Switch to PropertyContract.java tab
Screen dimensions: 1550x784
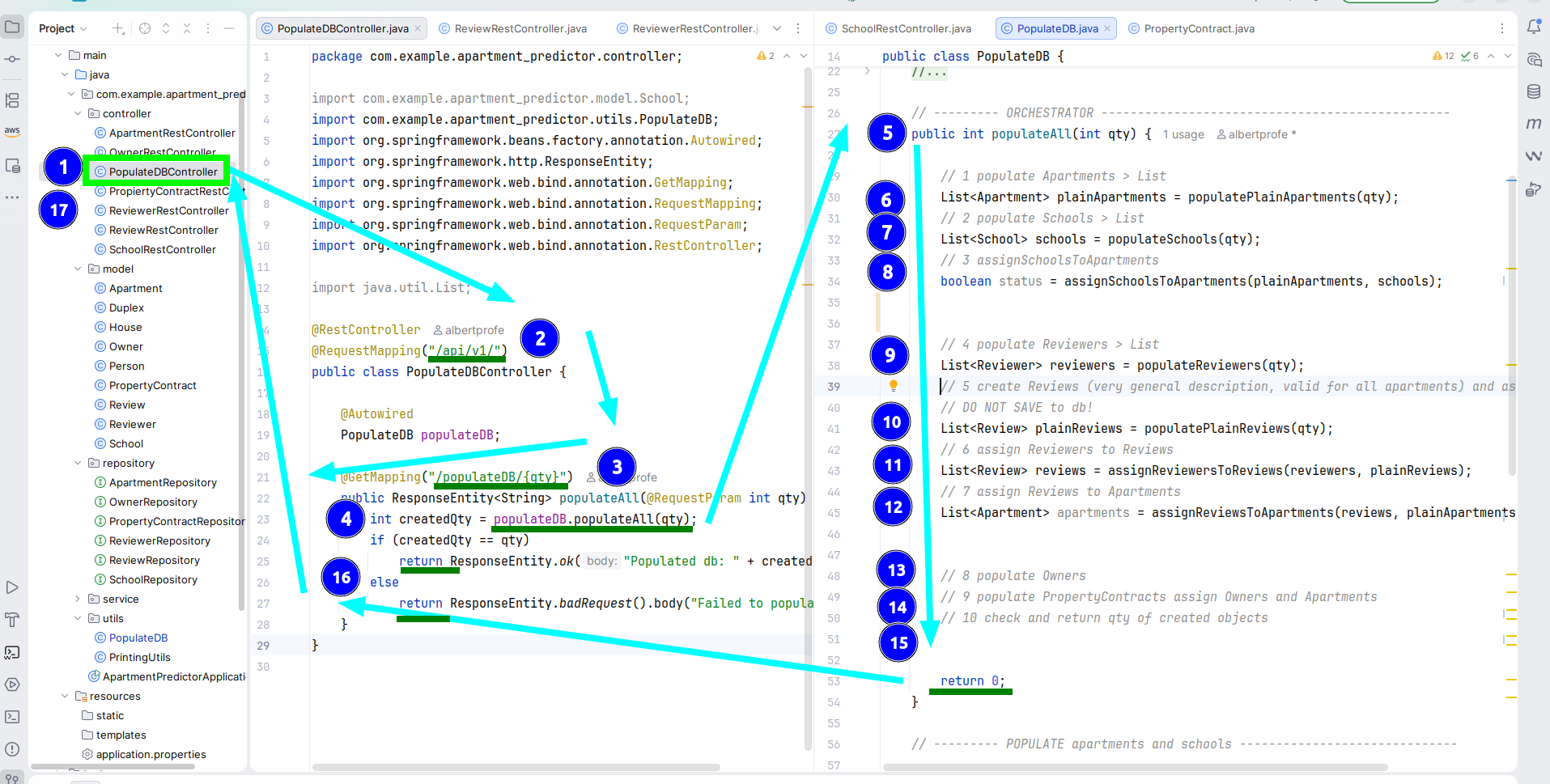pos(1198,28)
